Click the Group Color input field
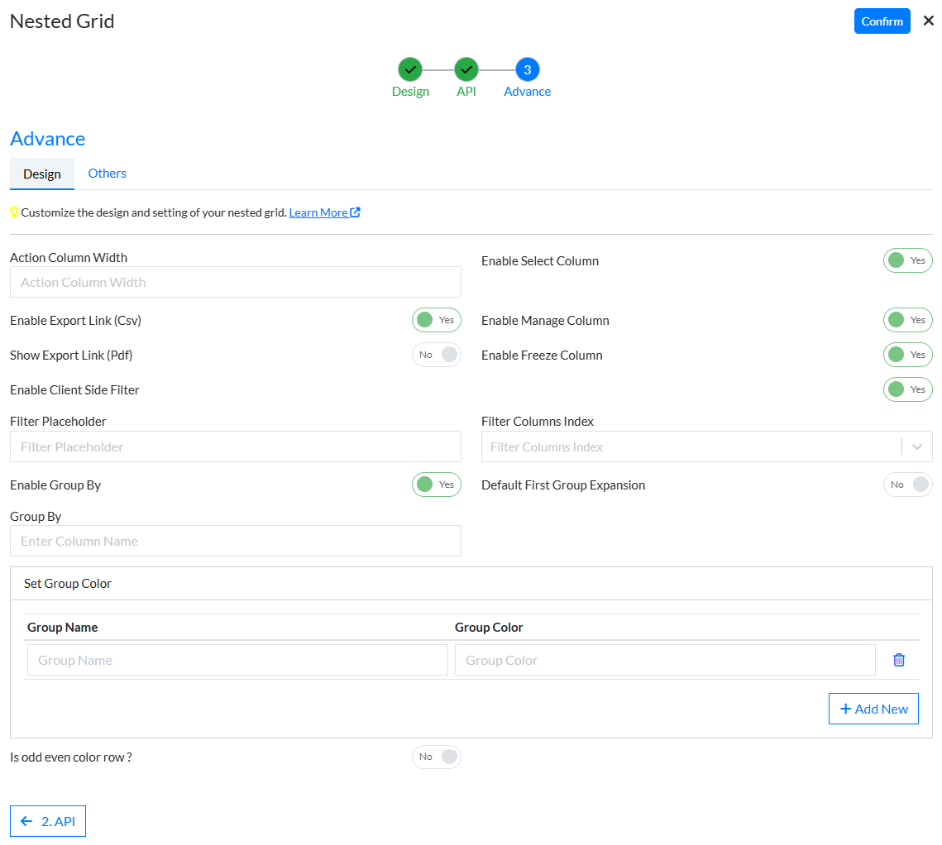 665,660
